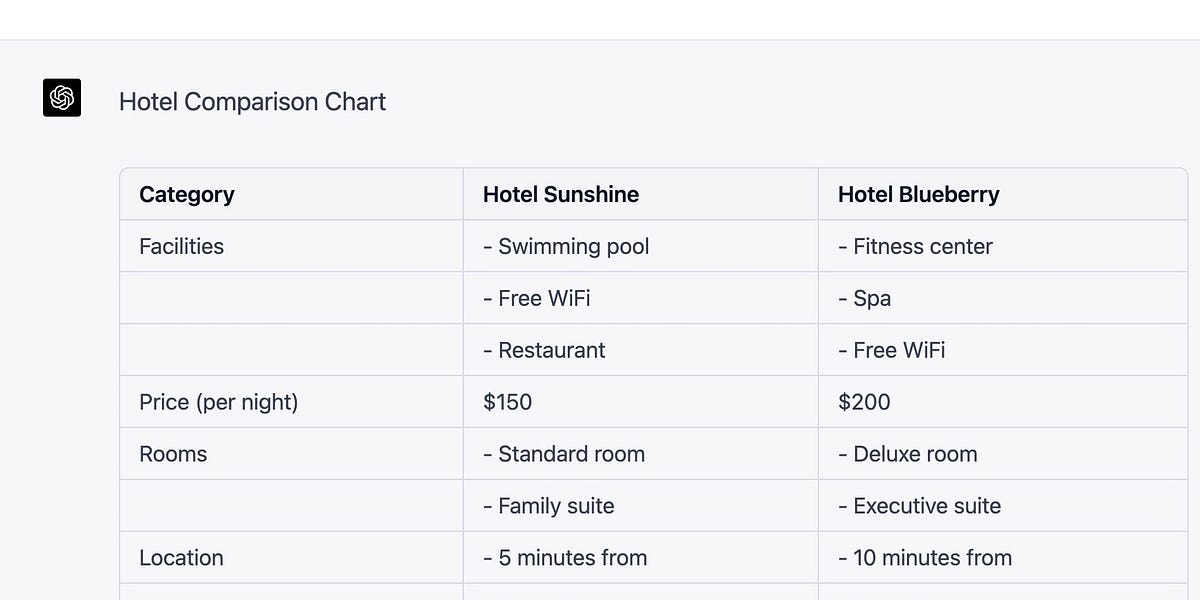
Task: Click the ChatGPT logo avatar icon
Action: click(62, 98)
